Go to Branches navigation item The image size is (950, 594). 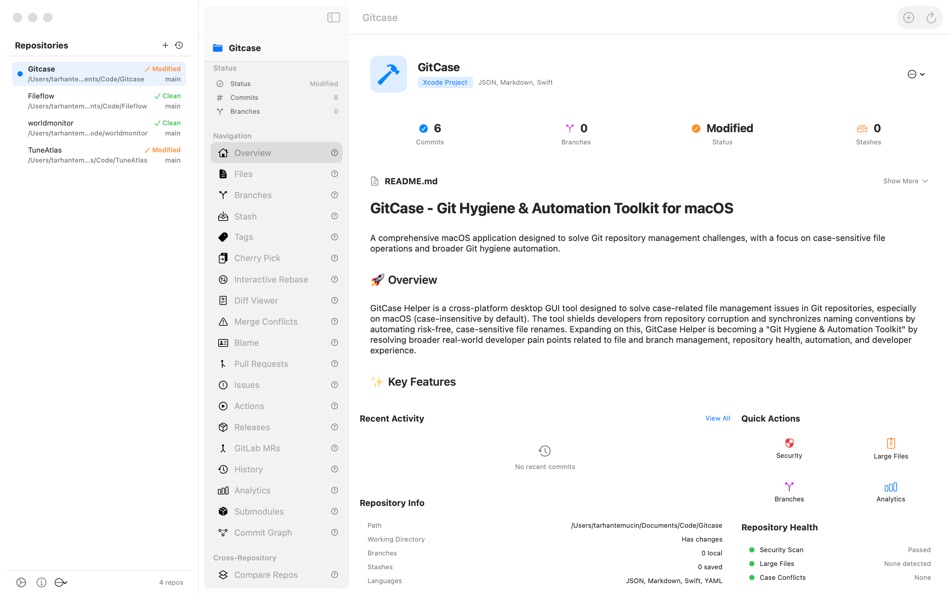[276, 195]
